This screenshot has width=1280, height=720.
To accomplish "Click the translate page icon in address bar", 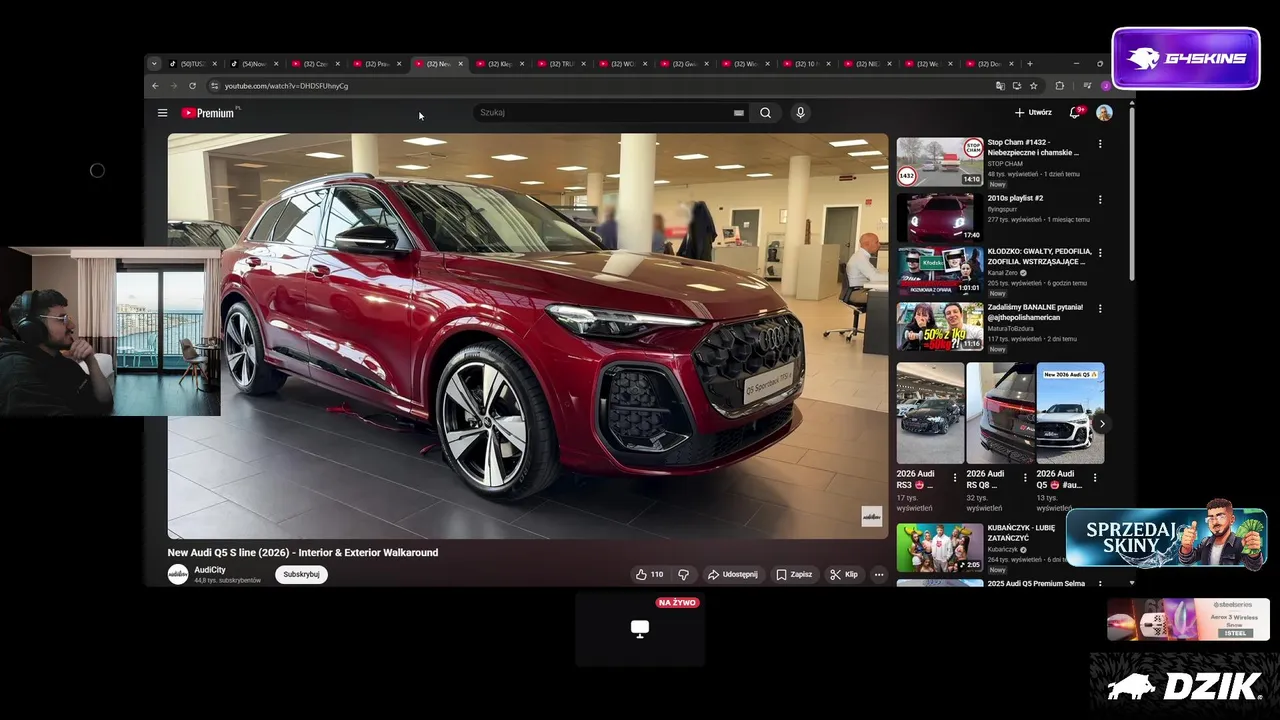I will coord(1000,86).
